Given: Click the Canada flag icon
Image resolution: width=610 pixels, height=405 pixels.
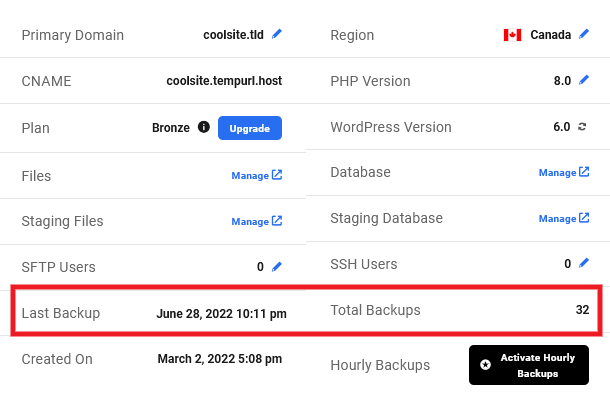Looking at the screenshot, I should tap(512, 35).
